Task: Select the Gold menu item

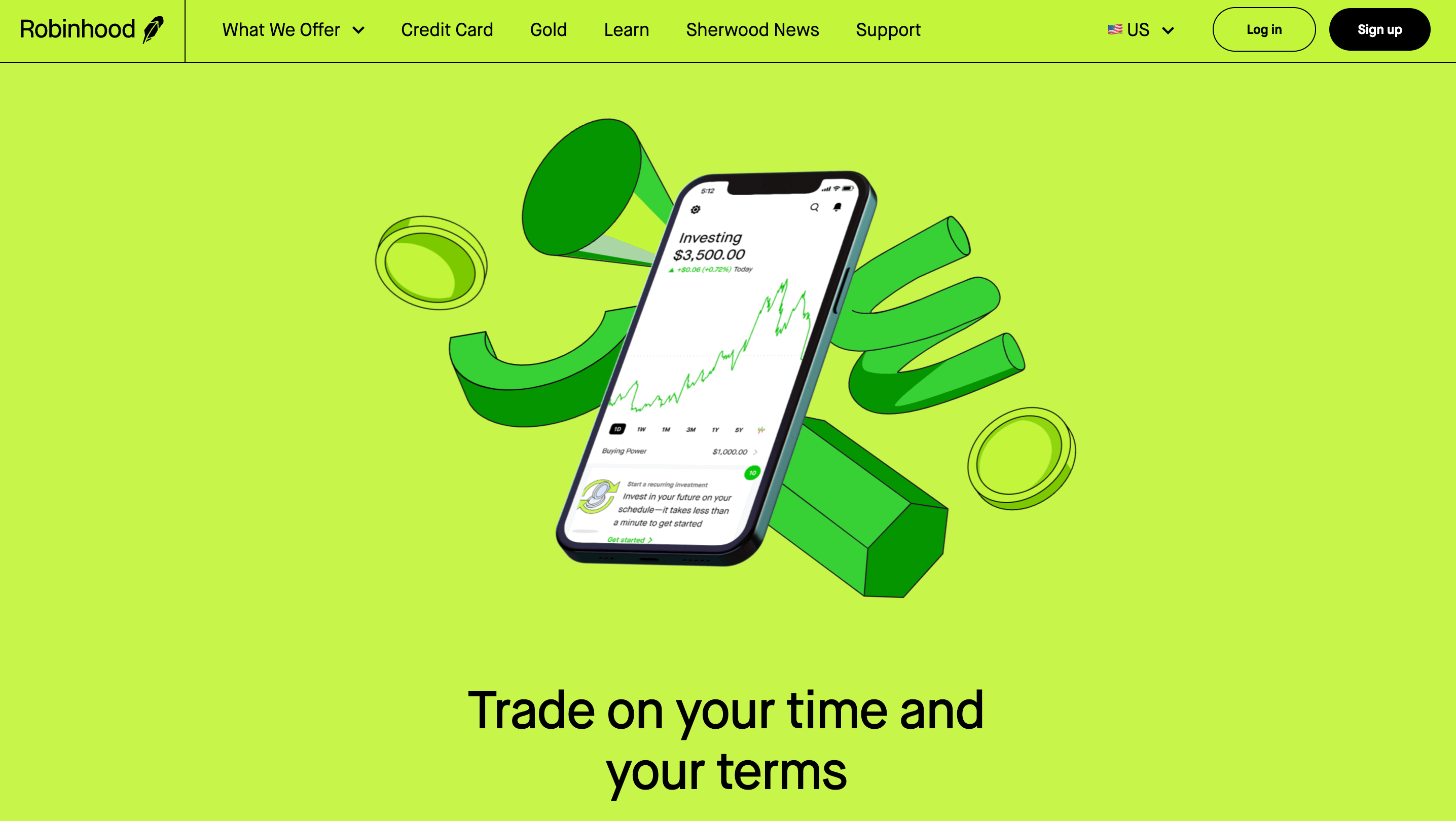Action: (x=548, y=29)
